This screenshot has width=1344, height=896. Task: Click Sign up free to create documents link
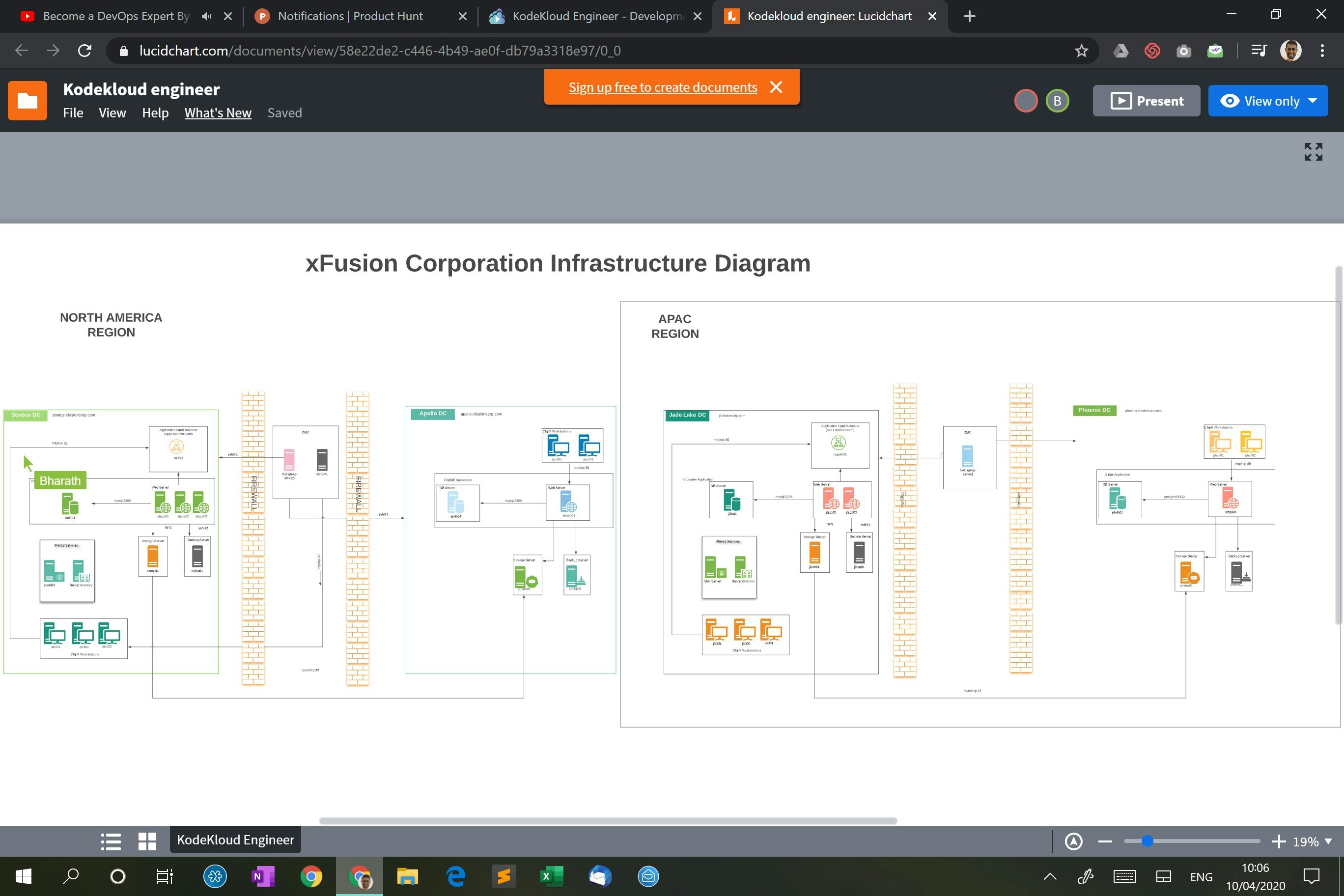[x=662, y=87]
